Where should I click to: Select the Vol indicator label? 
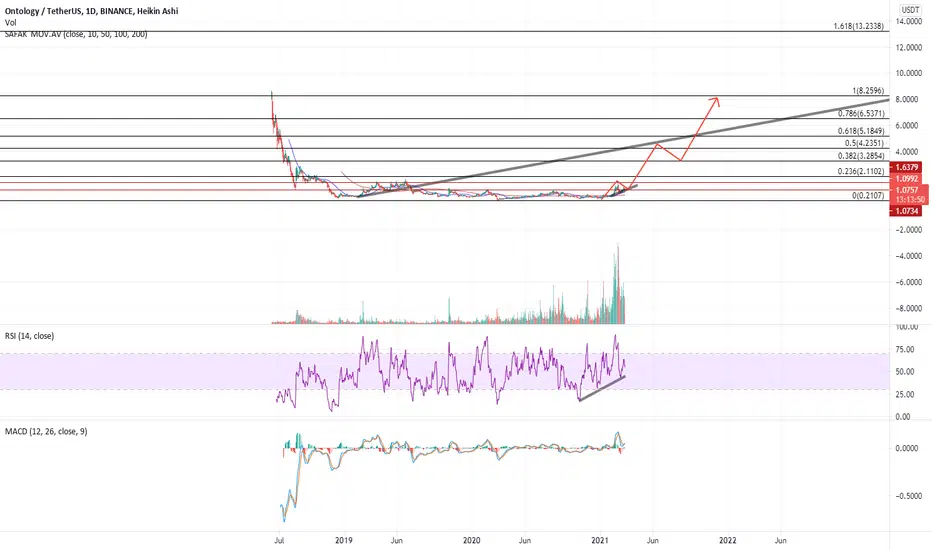tap(11, 23)
